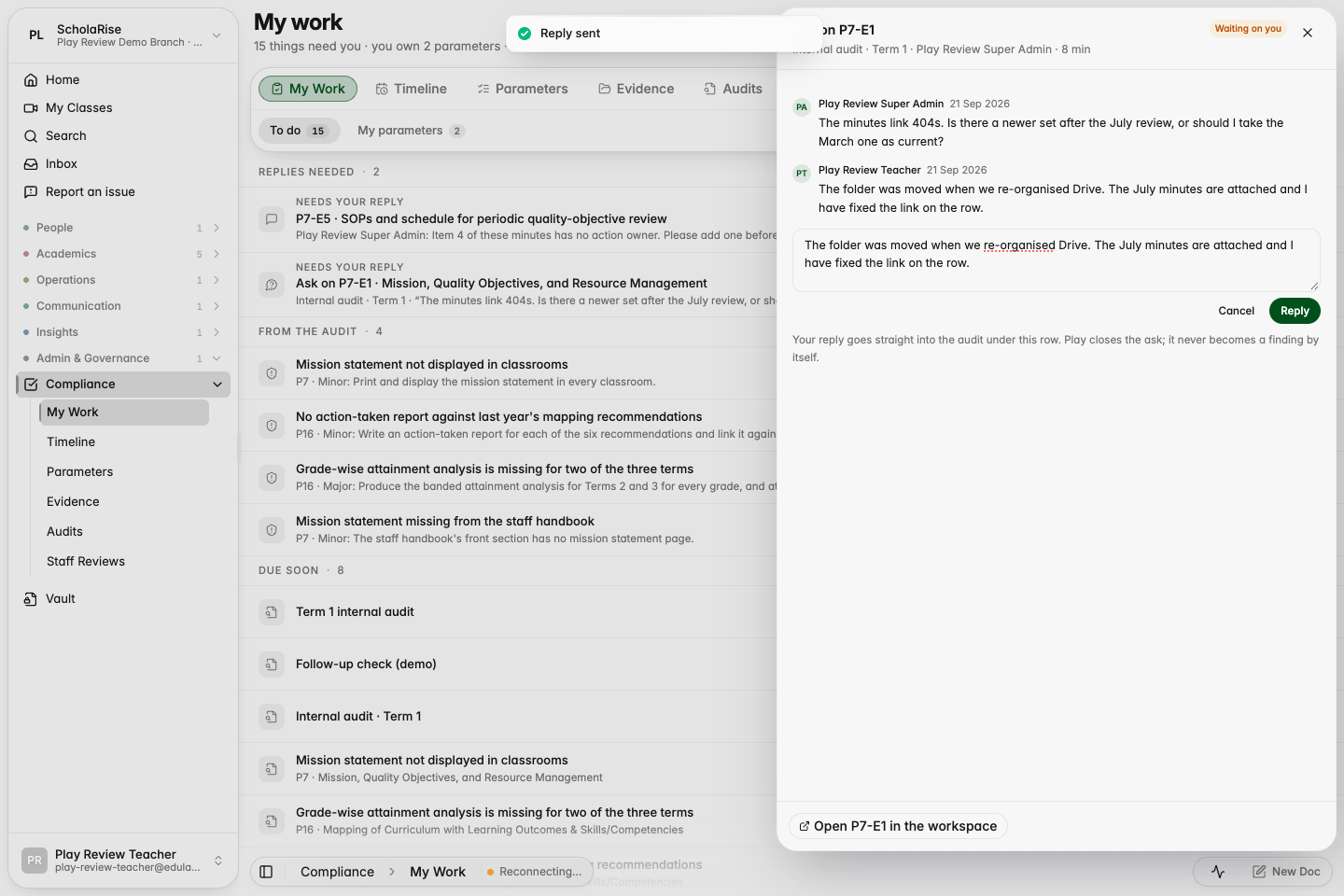
Task: Open the Home sidebar icon
Action: pos(31,80)
